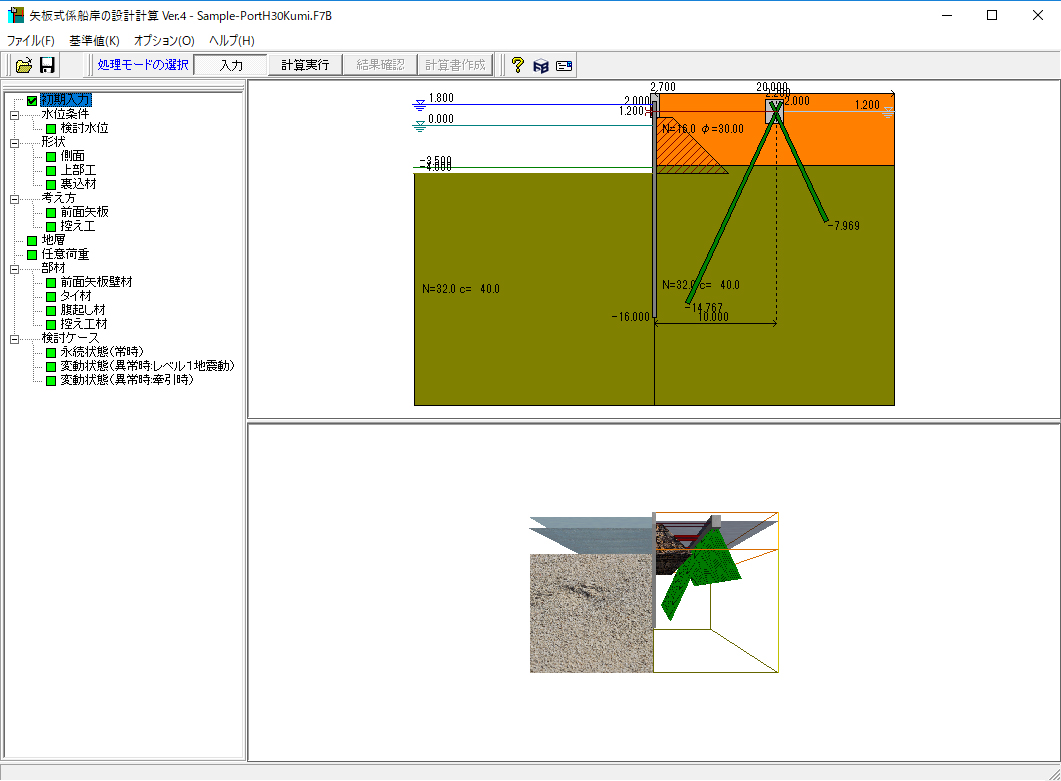This screenshot has width=1061, height=781.
Task: Click the green icon beside タイ材
Action: (x=51, y=297)
